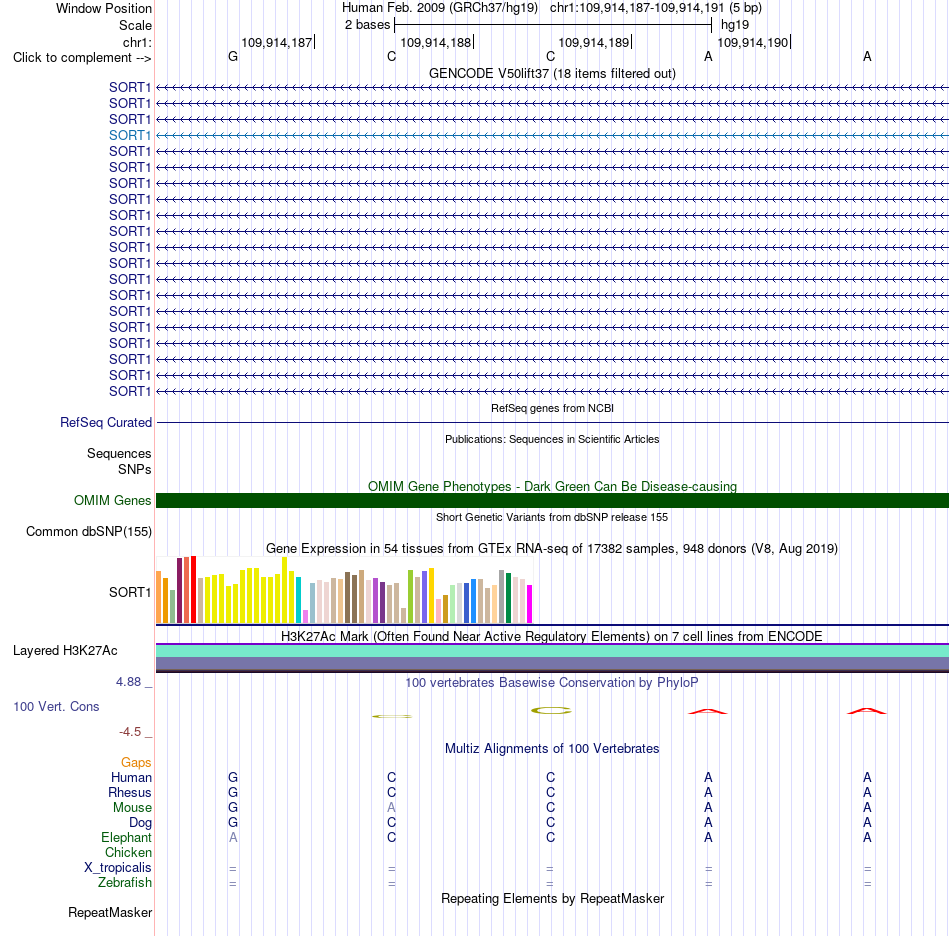Click the Gaps row label
The height and width of the screenshot is (936, 950).
pos(136,762)
